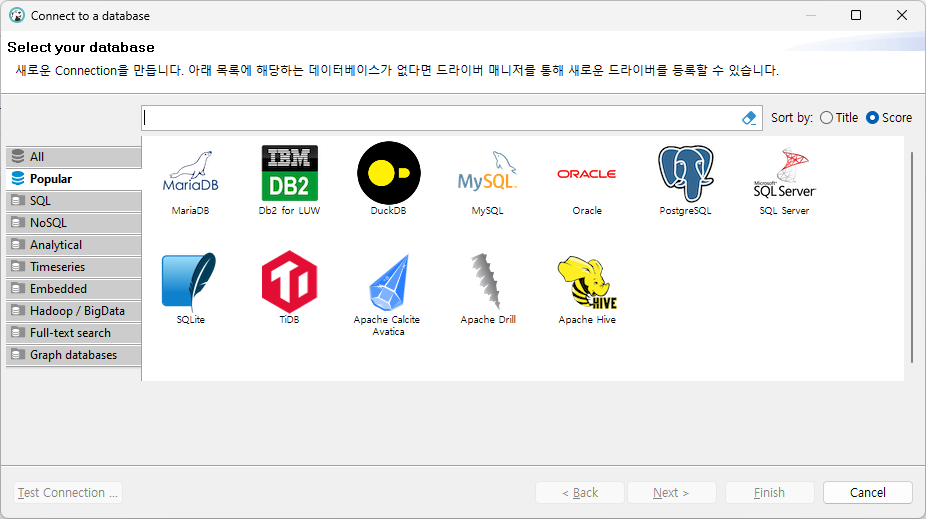926x519 pixels.
Task: Open the Hadoop / BigData category
Action: coord(74,311)
